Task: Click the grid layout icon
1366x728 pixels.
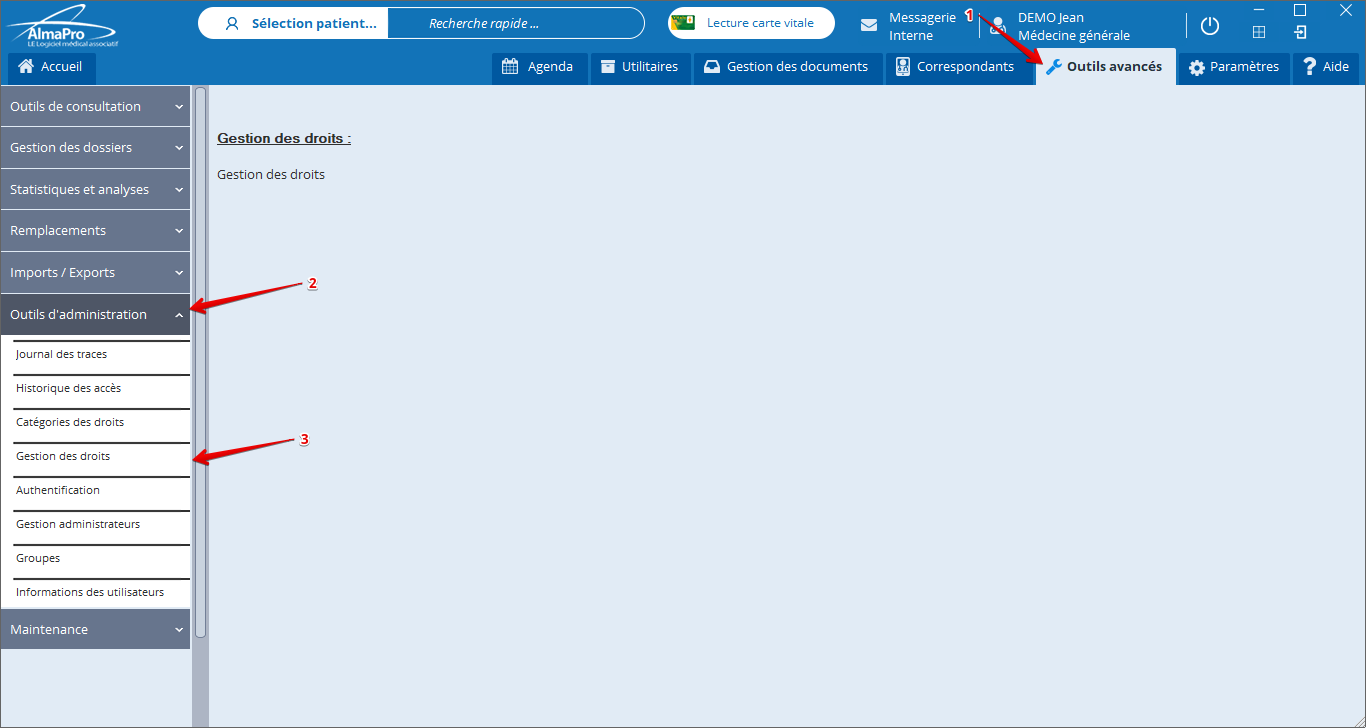Action: 1259,32
